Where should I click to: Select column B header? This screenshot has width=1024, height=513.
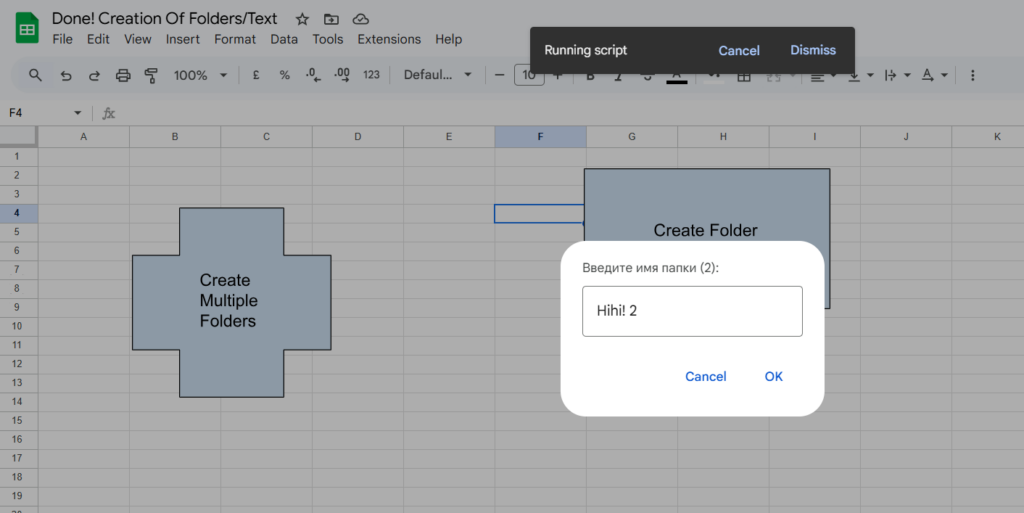click(175, 137)
